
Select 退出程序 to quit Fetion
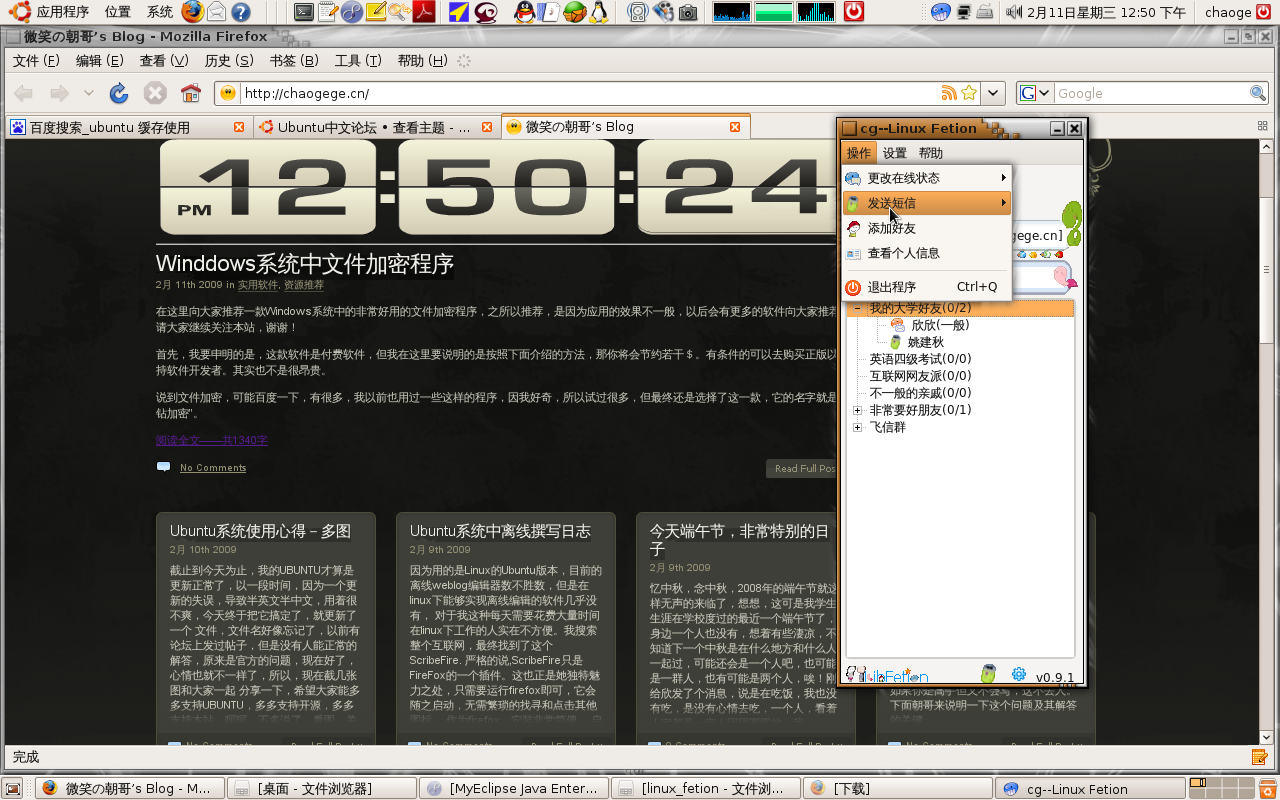pyautogui.click(x=926, y=287)
